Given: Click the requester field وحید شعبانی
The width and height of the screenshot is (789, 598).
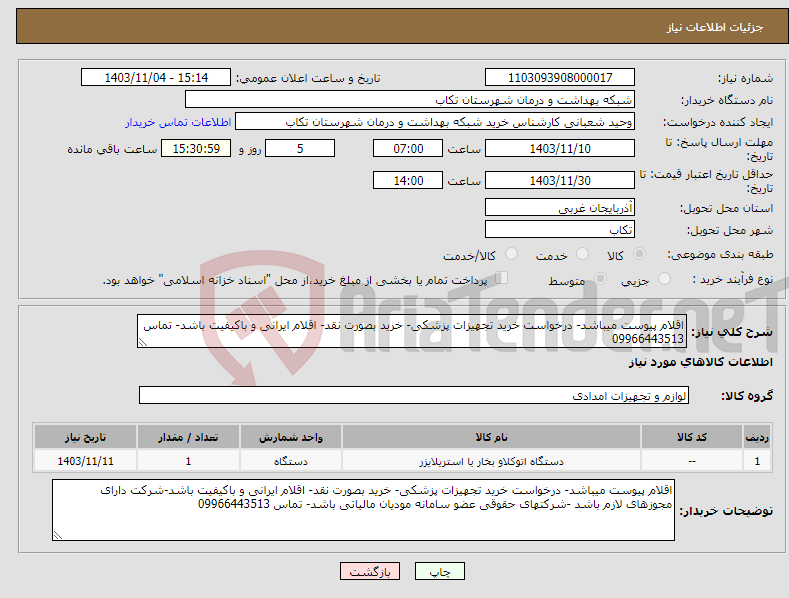Looking at the screenshot, I should point(435,121).
